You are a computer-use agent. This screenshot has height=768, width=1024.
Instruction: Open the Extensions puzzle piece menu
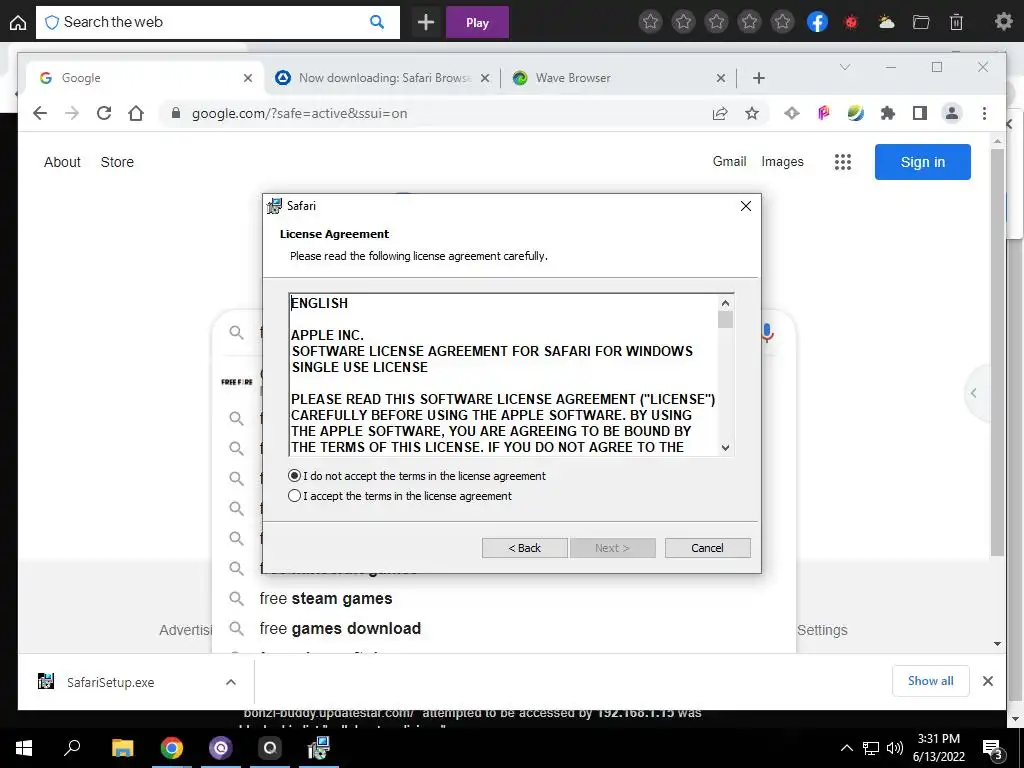888,114
